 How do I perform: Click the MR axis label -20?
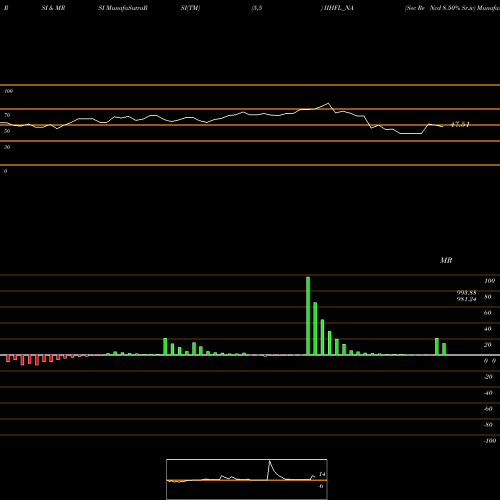(488, 377)
